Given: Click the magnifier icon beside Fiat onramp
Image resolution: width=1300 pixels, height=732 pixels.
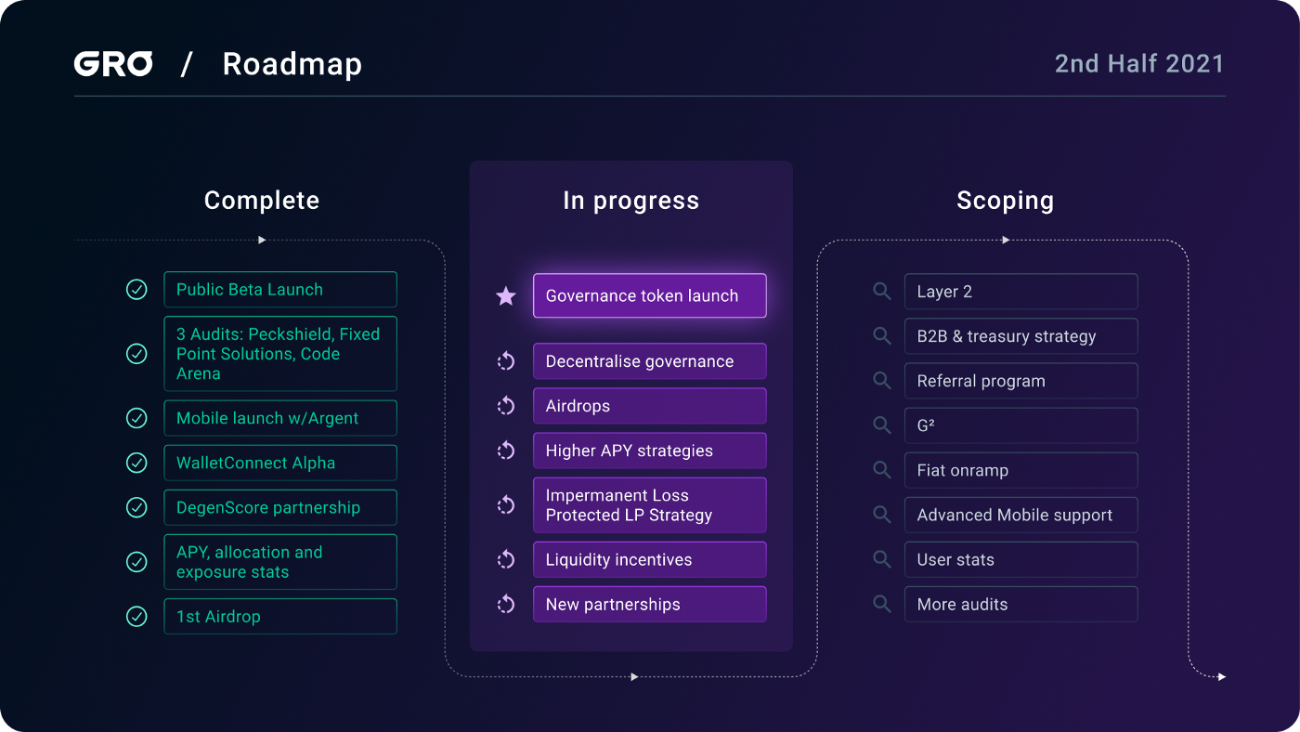Looking at the screenshot, I should coord(882,470).
